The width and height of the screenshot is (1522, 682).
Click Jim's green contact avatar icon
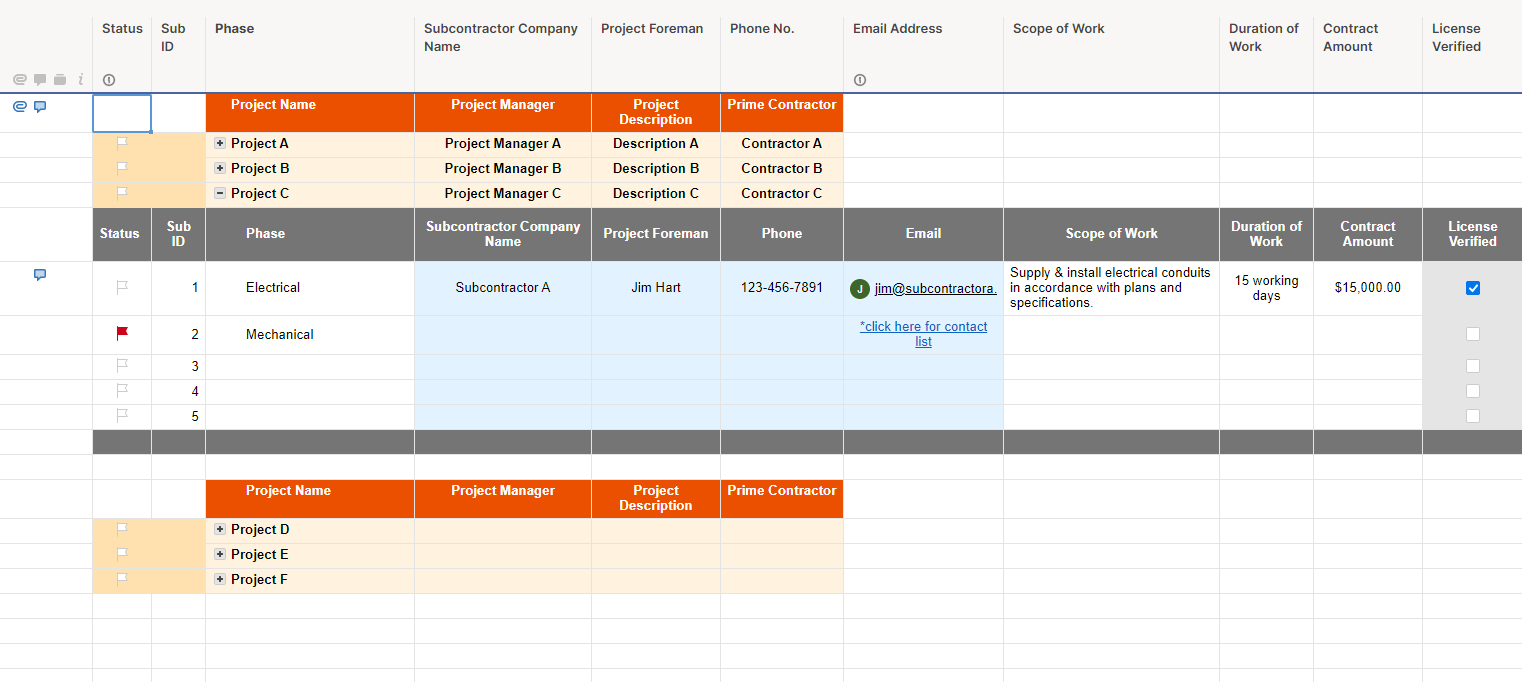tap(859, 289)
